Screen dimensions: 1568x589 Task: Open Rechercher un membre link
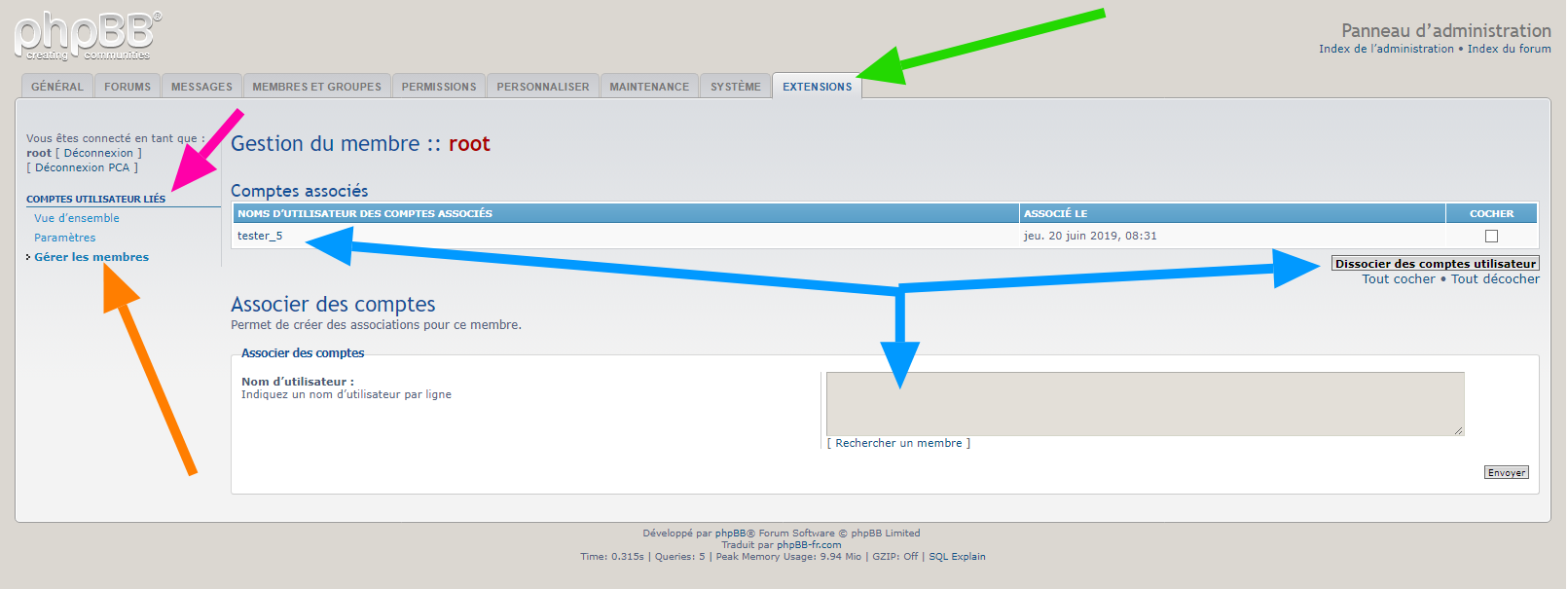coord(898,443)
